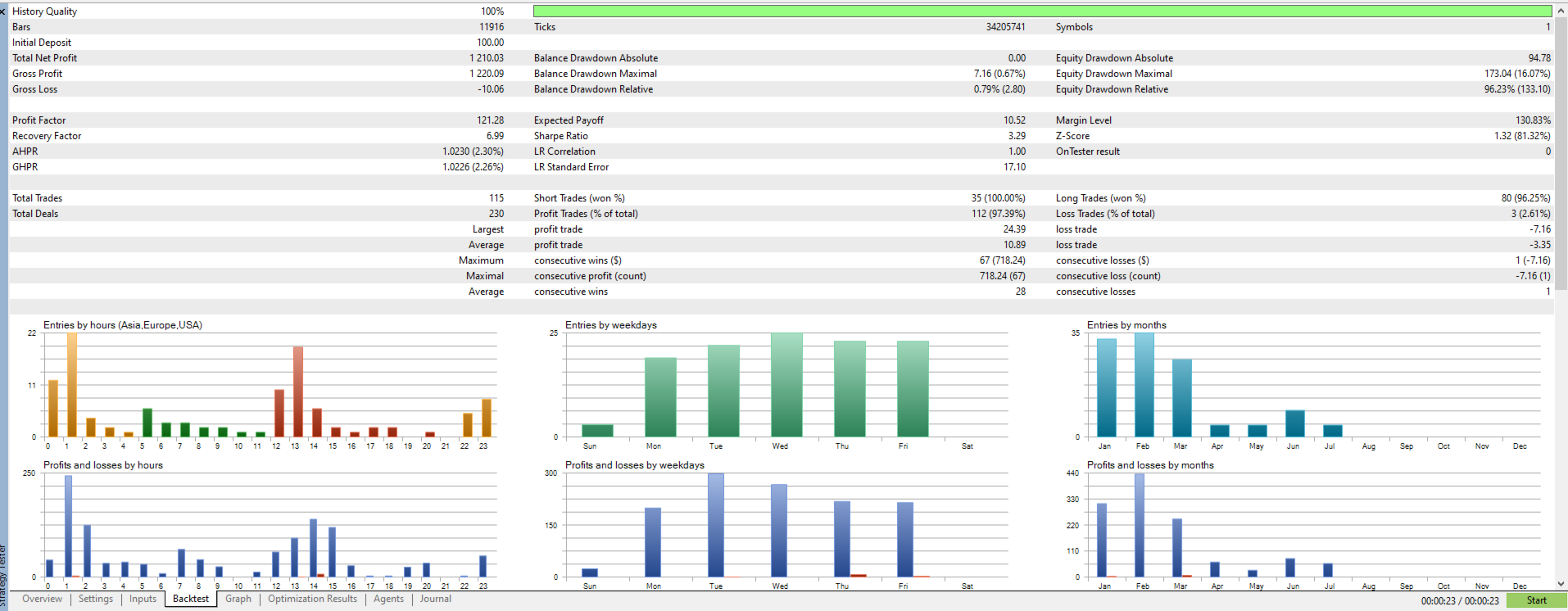Select Maximum consecutive wins value 67 (718.24)
The height and width of the screenshot is (611, 1568).
tap(1002, 260)
